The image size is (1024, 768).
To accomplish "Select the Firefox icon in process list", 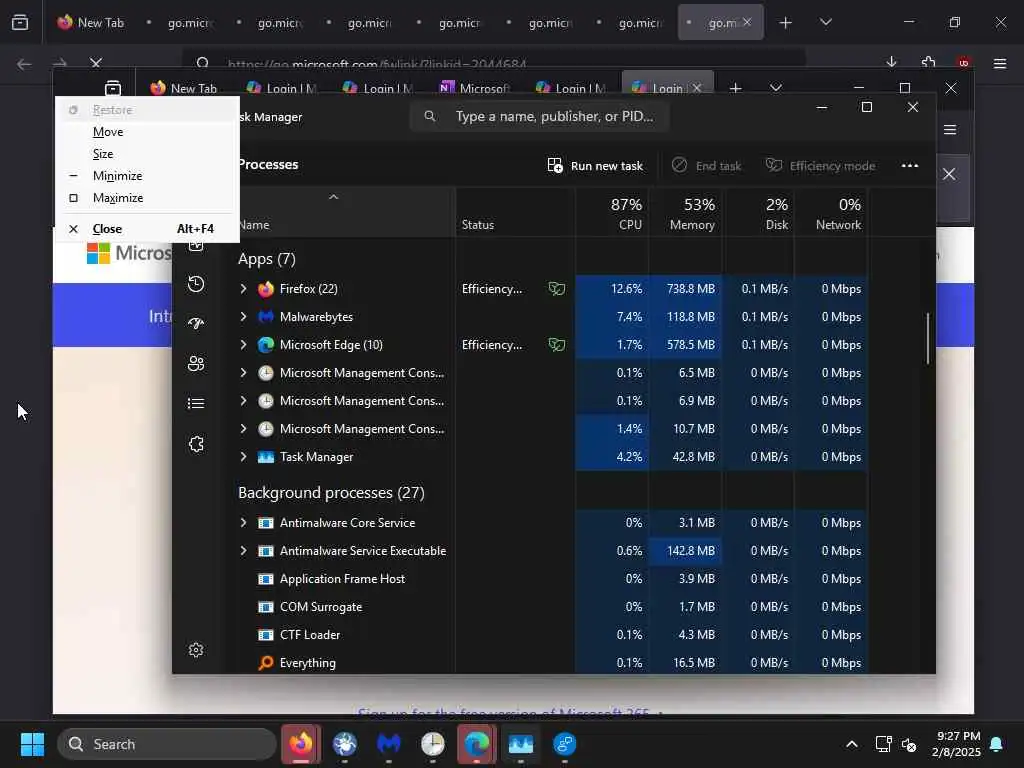I will coord(266,289).
